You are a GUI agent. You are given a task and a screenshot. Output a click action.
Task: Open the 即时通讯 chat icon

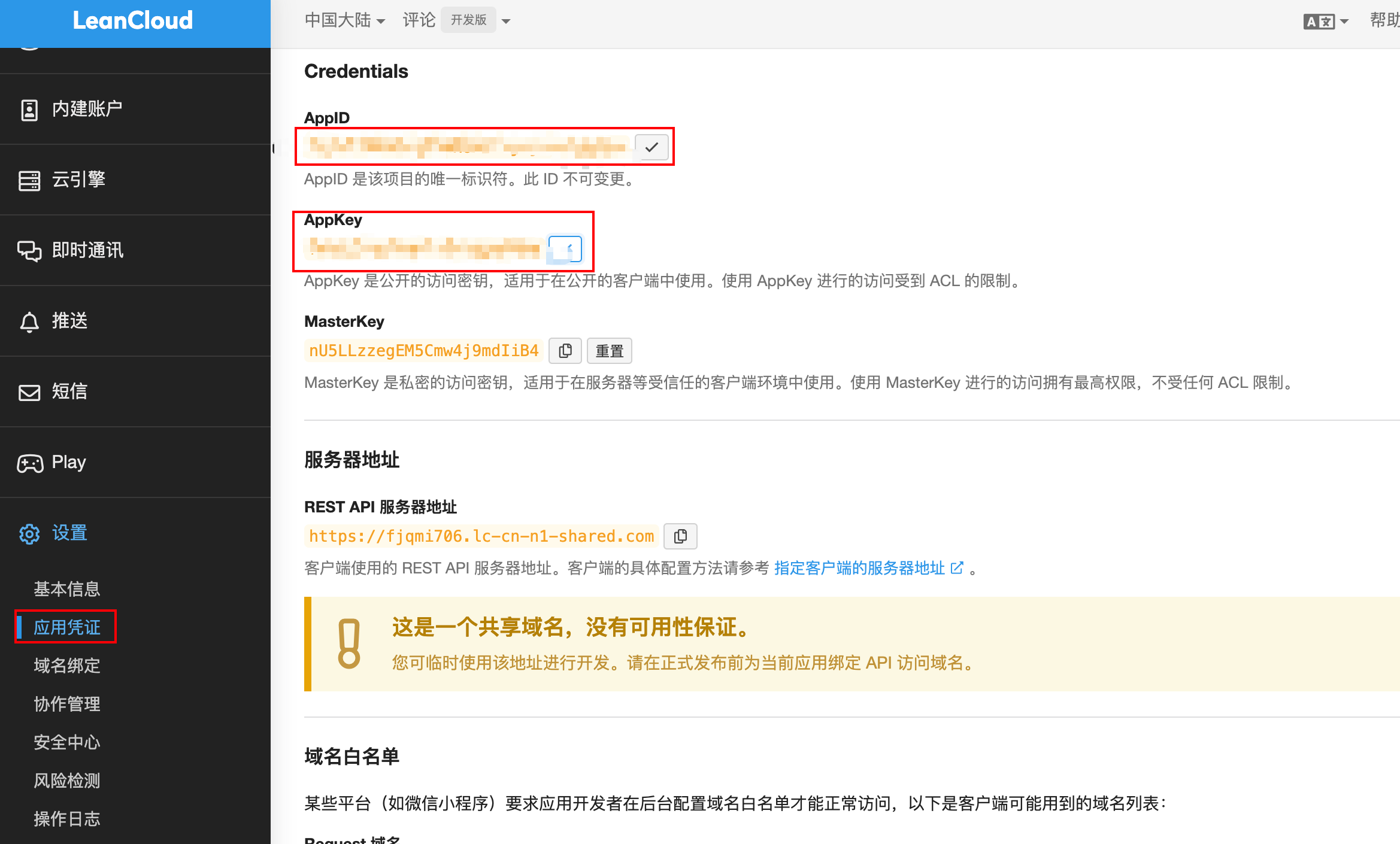[29, 251]
